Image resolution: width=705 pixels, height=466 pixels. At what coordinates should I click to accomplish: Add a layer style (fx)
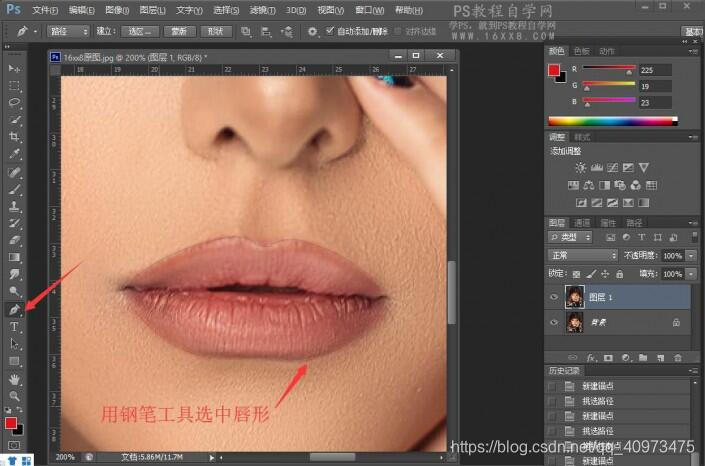[591, 358]
